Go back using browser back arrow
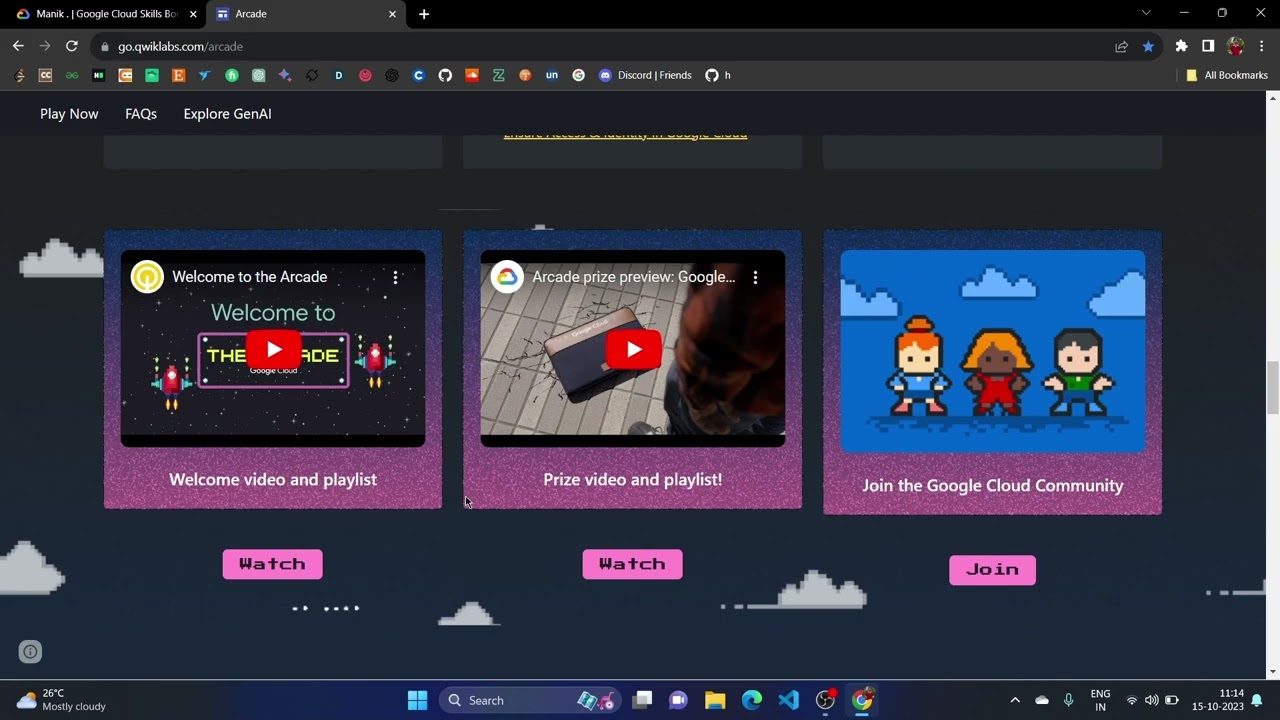Screen dimensions: 1280x720 (x=18, y=46)
